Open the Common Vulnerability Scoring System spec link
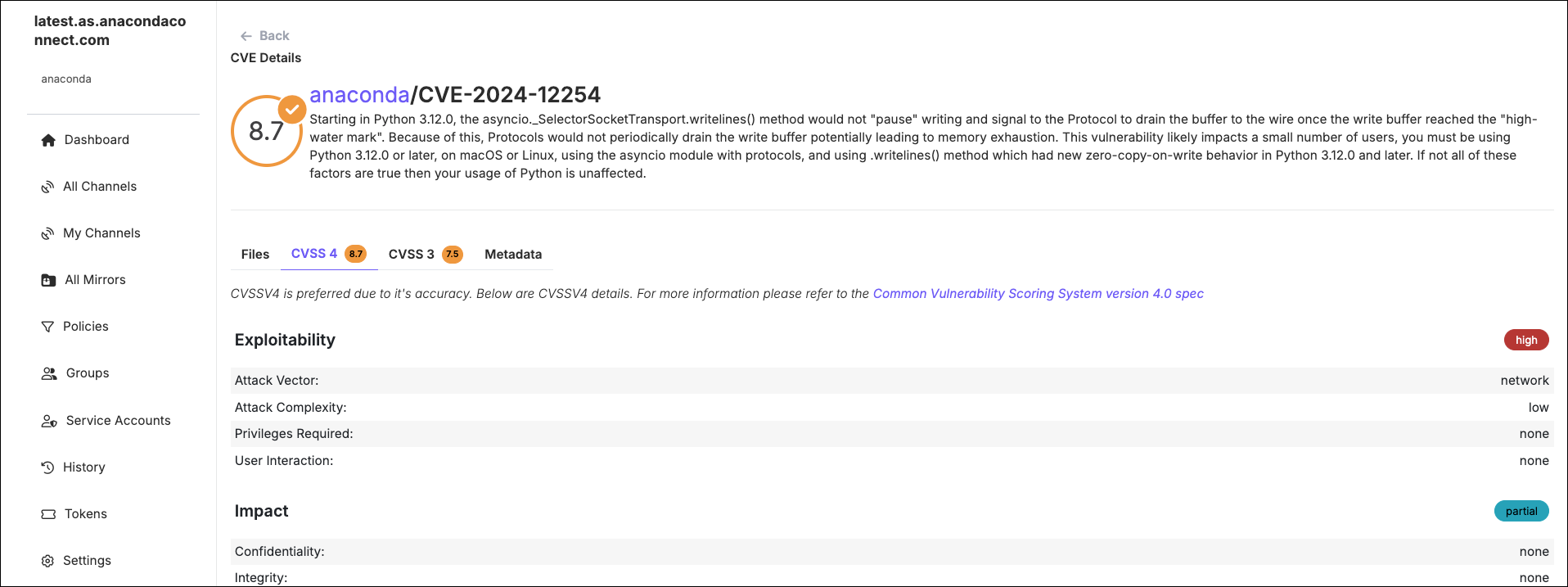This screenshot has width=1568, height=587. 1038,294
